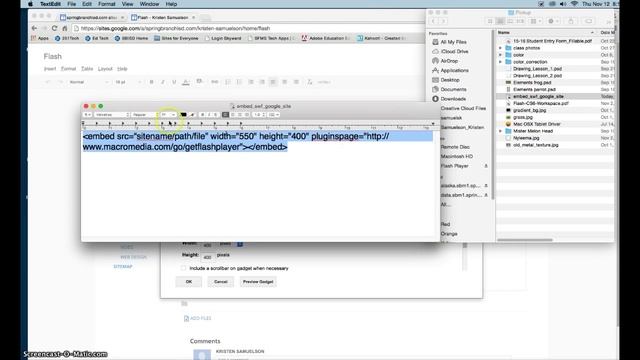The height and width of the screenshot is (360, 640).
Task: Click the text color icon in Sites editor toolbar
Action: tap(186, 82)
